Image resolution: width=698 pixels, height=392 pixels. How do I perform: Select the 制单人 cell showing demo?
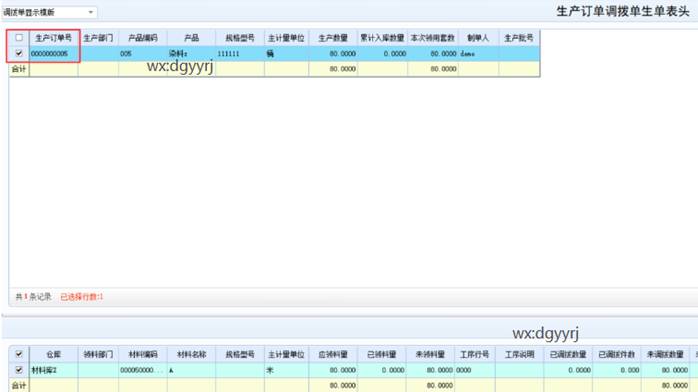pyautogui.click(x=478, y=54)
